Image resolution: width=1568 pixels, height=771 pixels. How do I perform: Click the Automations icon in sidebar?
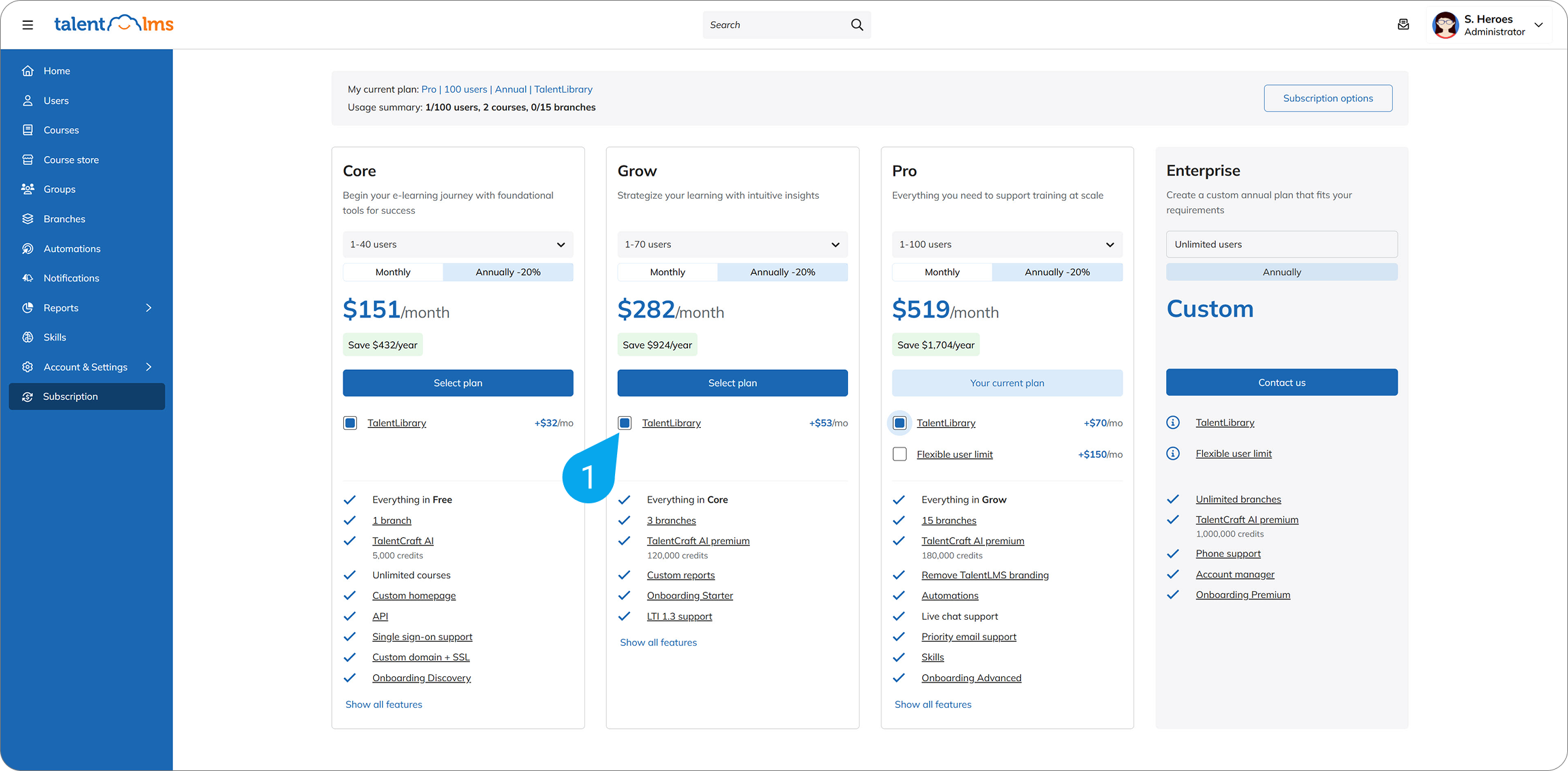pos(28,249)
